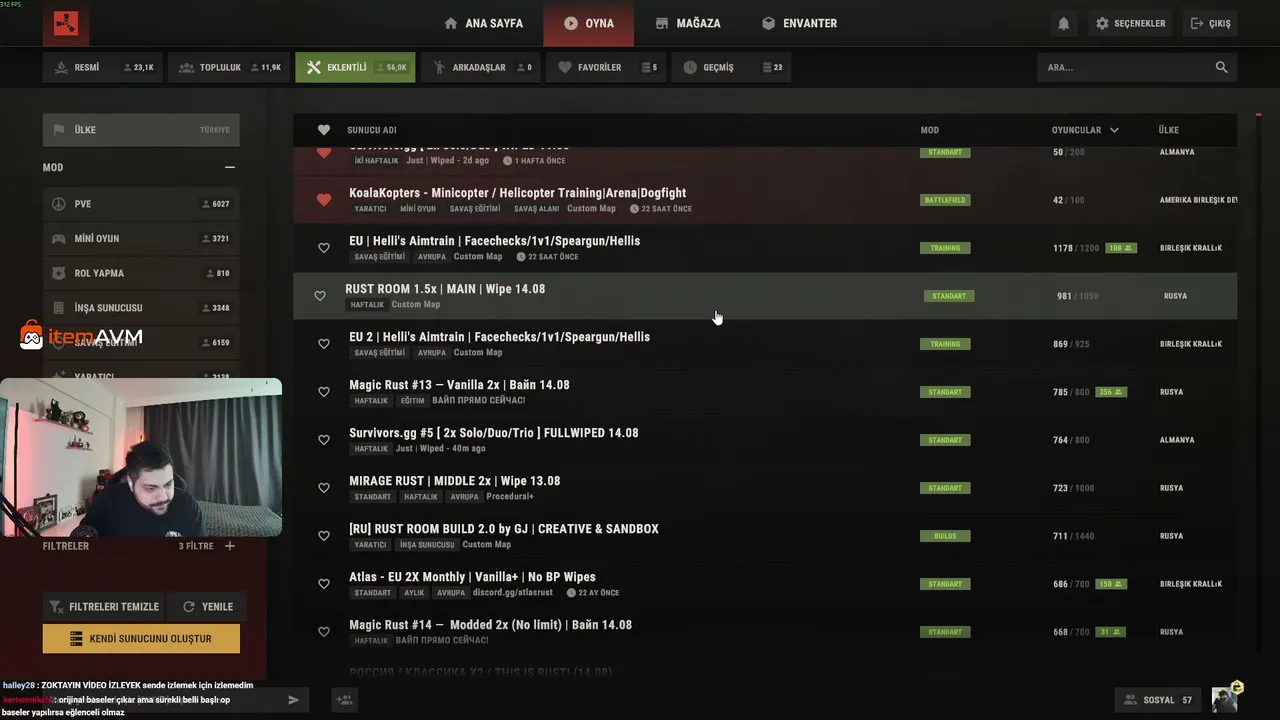The image size is (1280, 720).
Task: Open SEÇENEKLER options
Action: 1131,23
